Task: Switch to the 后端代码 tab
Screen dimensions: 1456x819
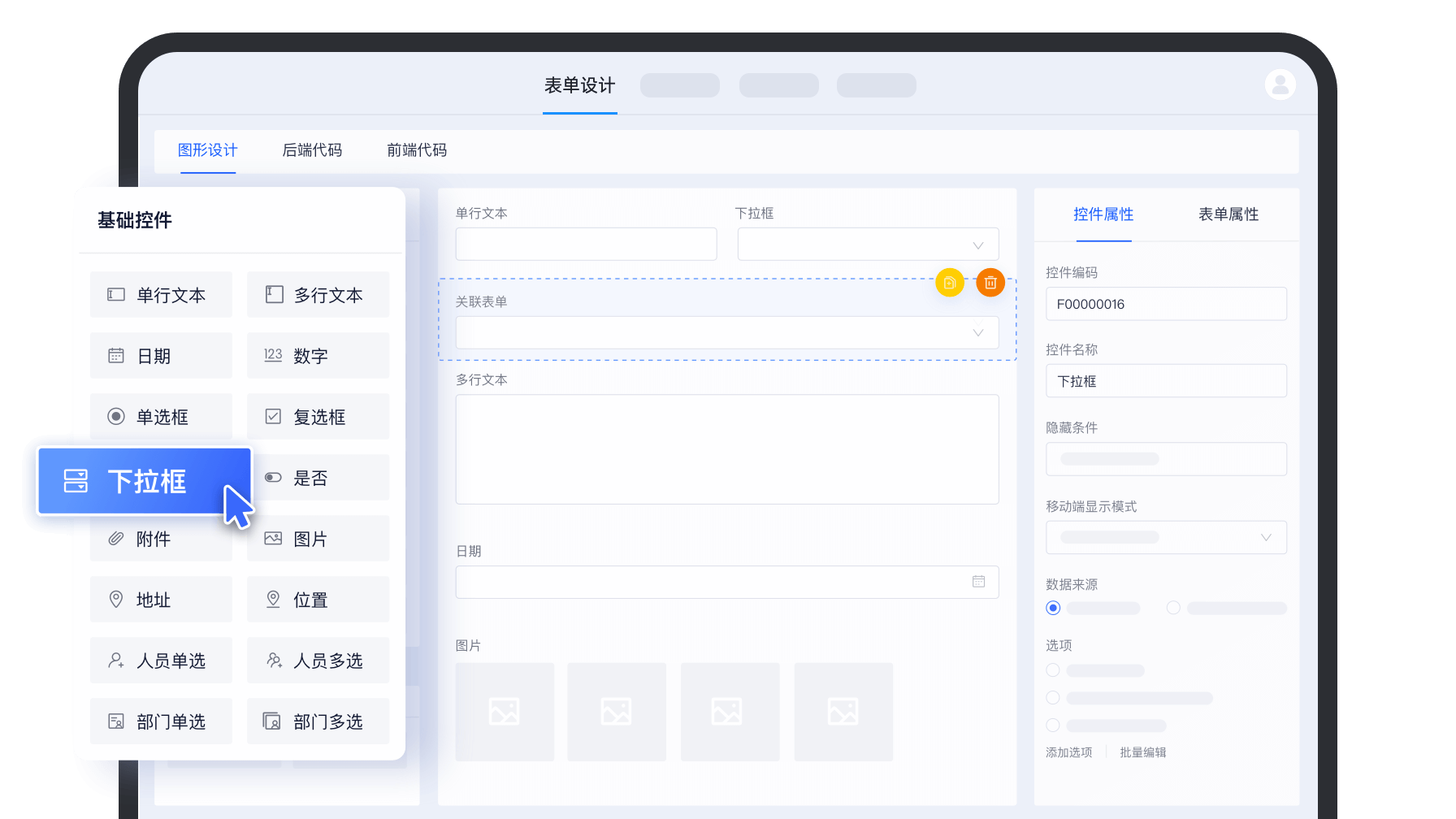Action: pyautogui.click(x=312, y=150)
